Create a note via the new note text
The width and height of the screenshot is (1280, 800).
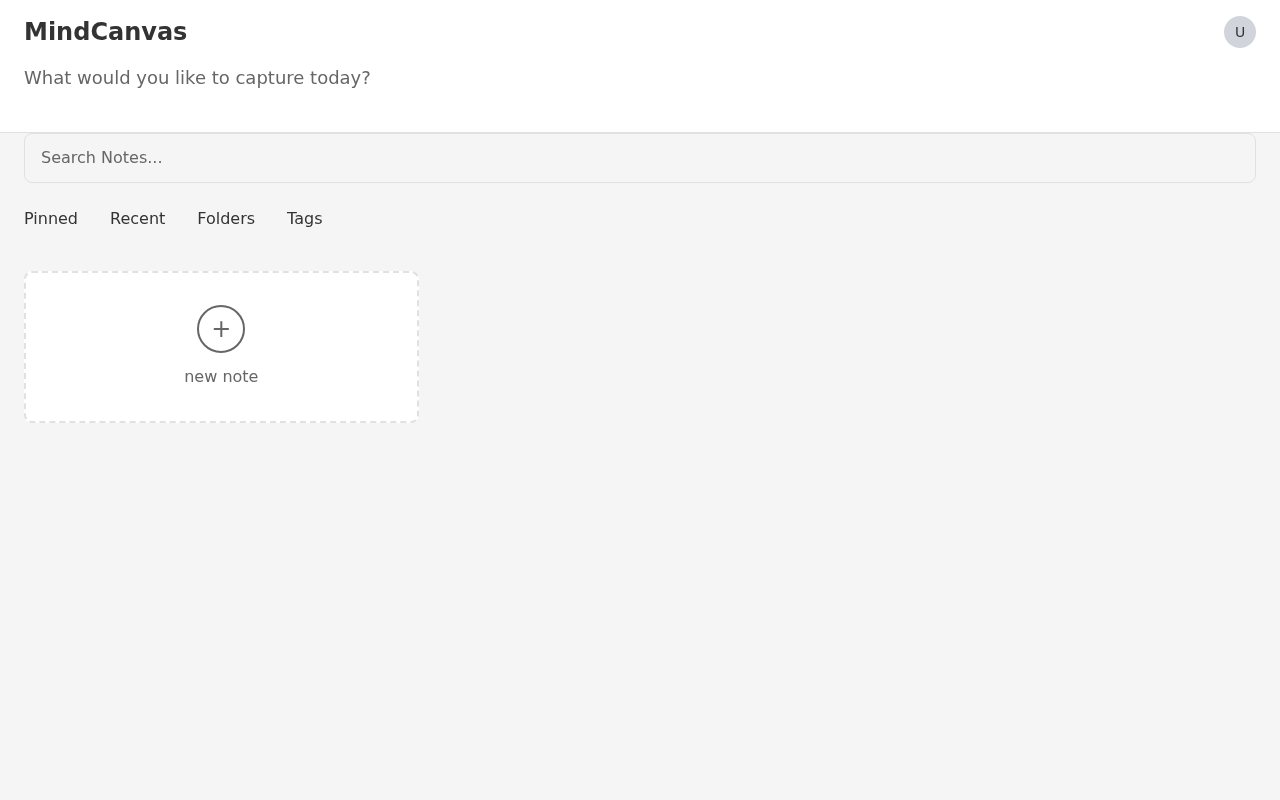tap(221, 377)
